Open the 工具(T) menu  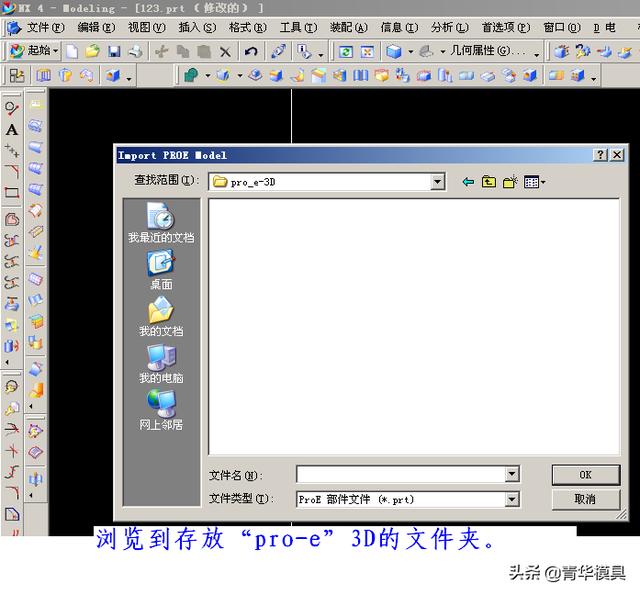pyautogui.click(x=298, y=27)
